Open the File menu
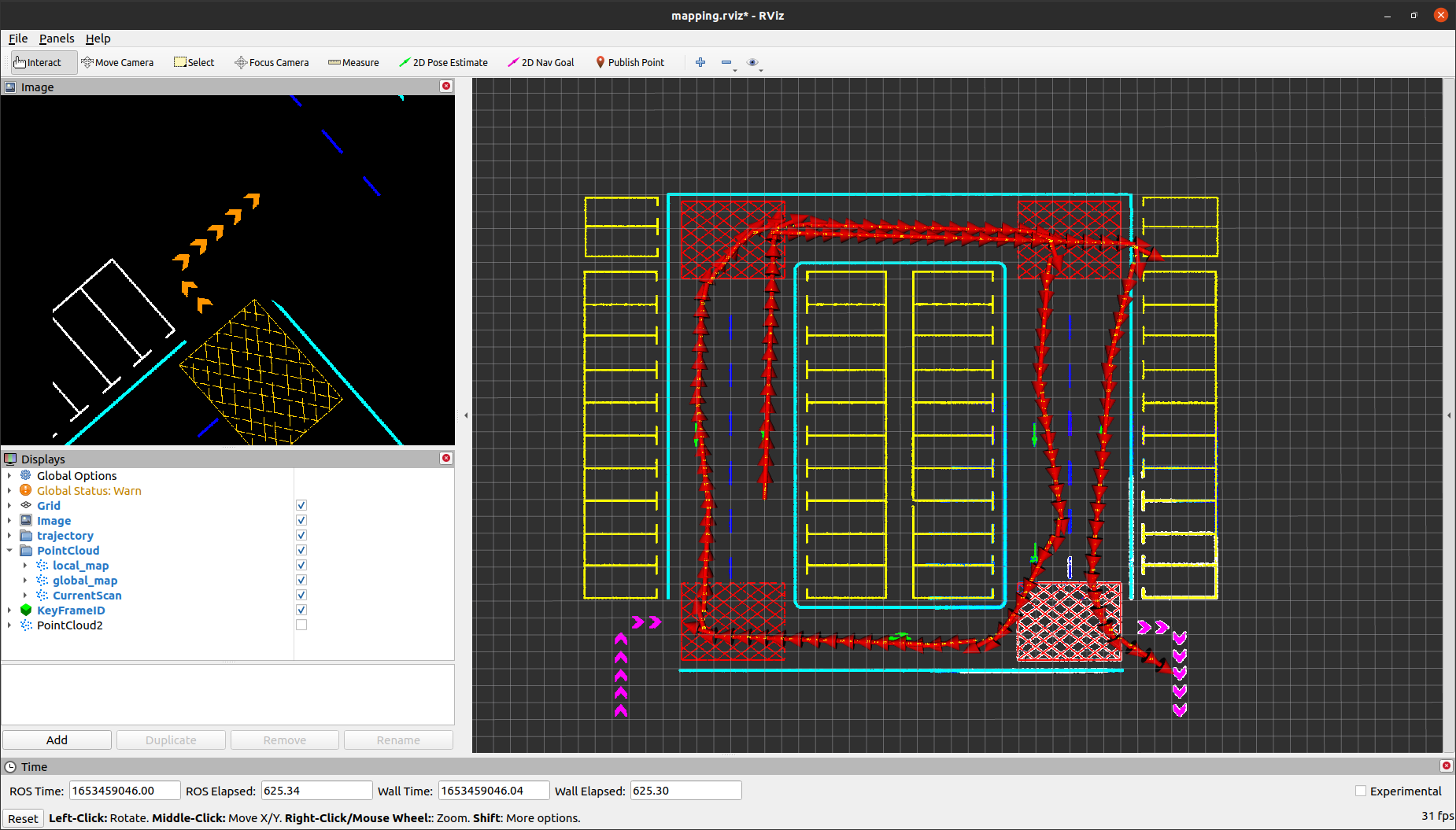The image size is (1456, 830). [x=18, y=38]
